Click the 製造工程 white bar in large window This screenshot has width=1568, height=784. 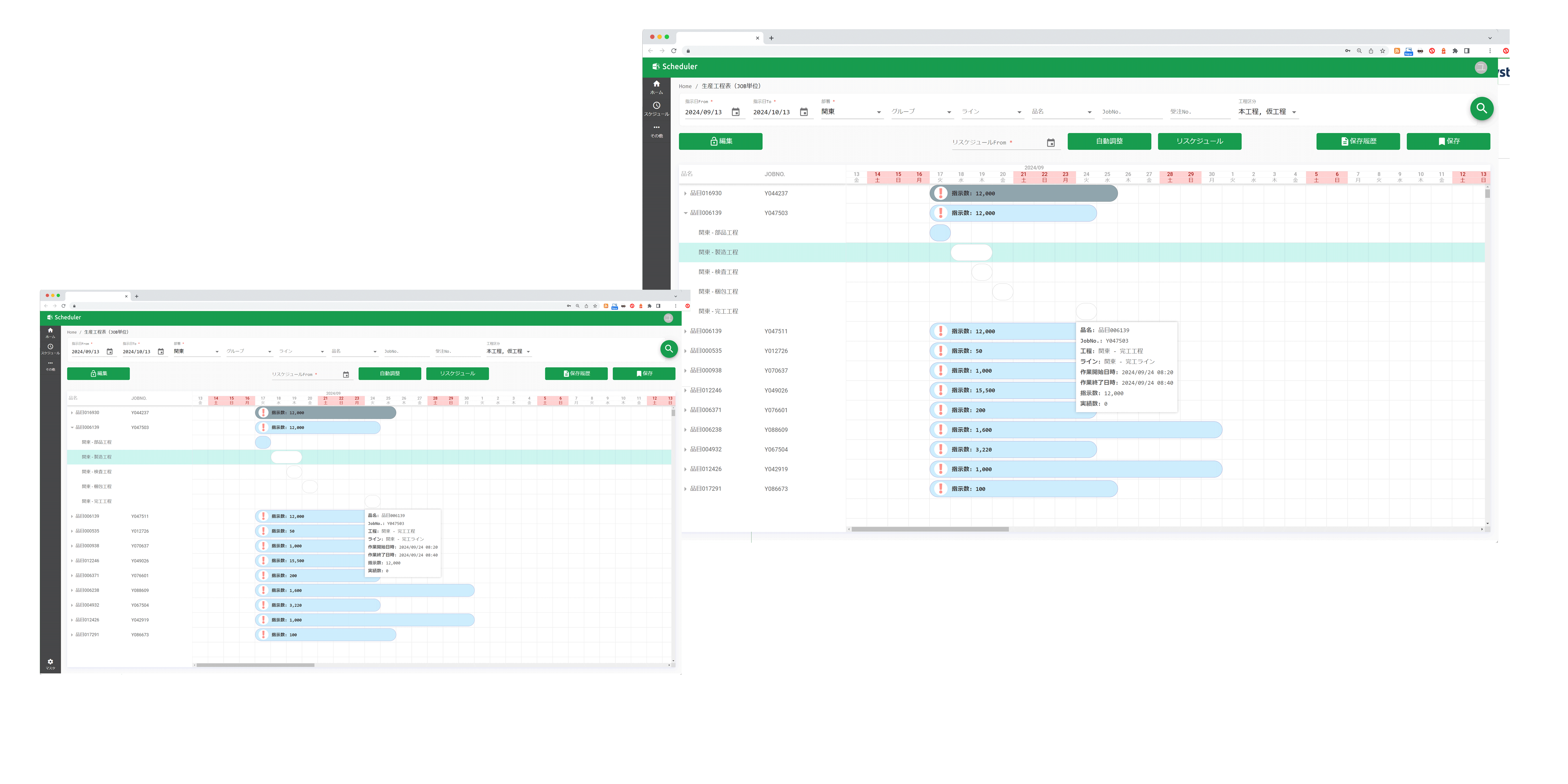pos(972,253)
